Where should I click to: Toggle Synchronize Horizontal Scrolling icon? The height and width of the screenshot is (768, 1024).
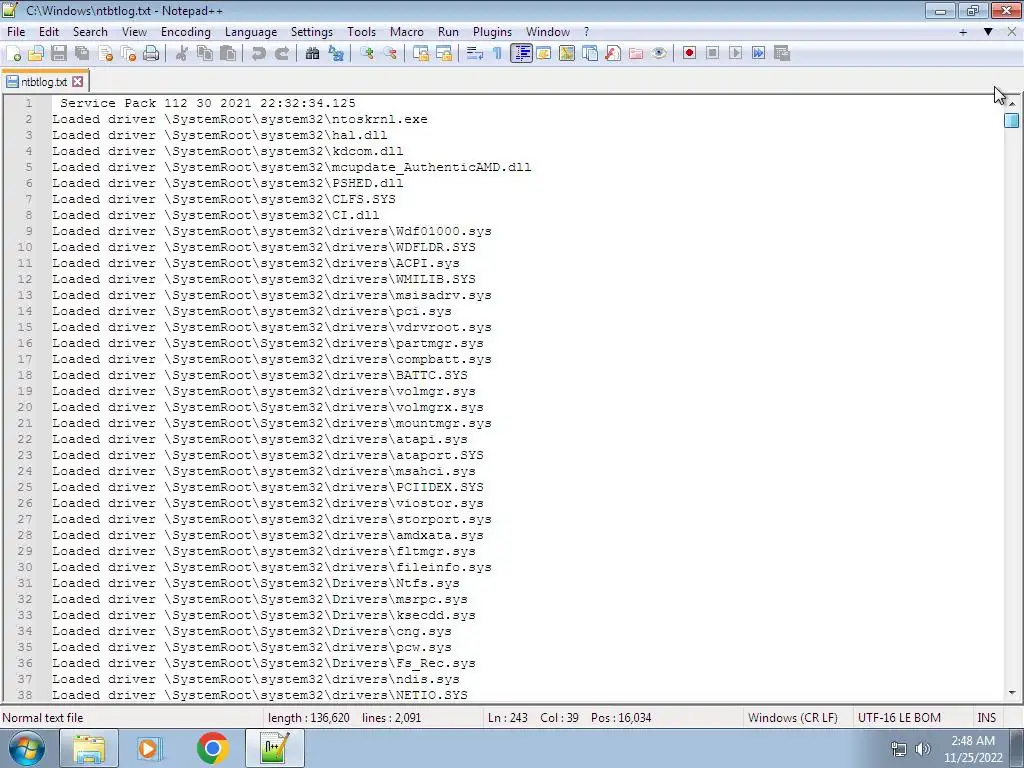click(x=443, y=54)
